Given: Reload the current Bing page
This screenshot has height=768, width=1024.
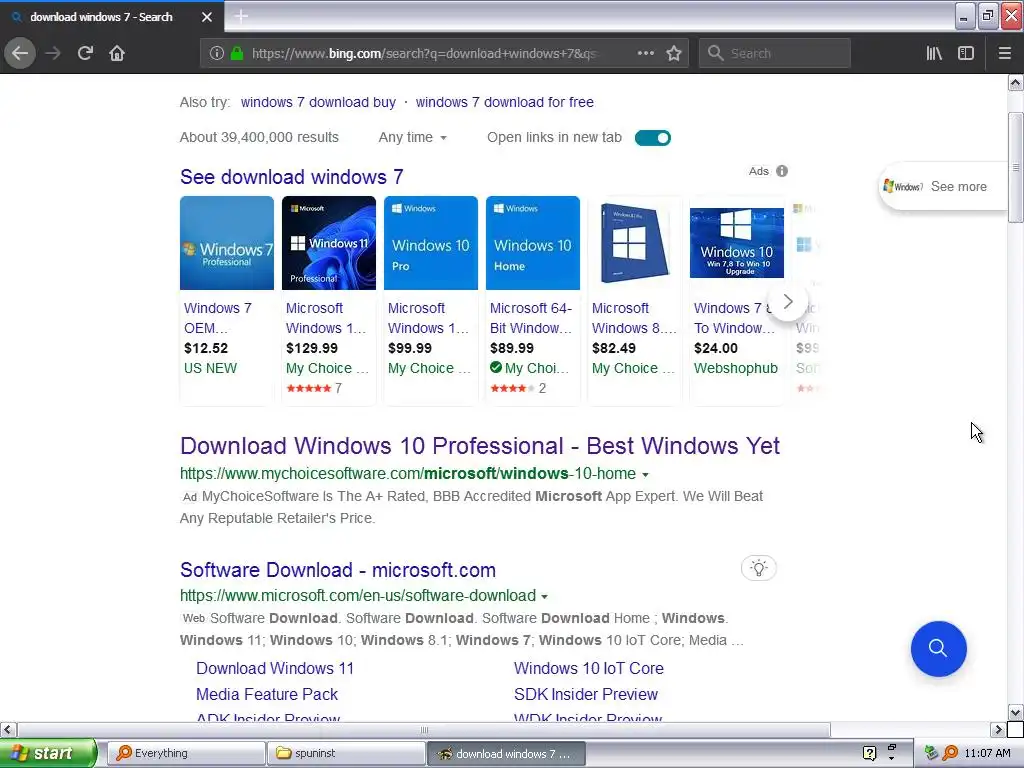Looking at the screenshot, I should pyautogui.click(x=85, y=53).
